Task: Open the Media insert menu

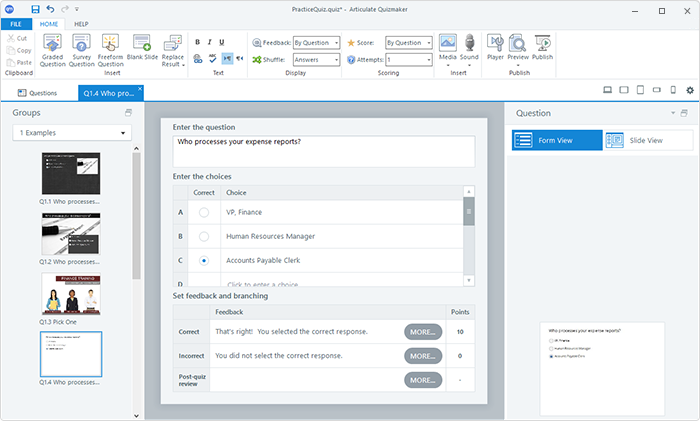Action: (447, 50)
